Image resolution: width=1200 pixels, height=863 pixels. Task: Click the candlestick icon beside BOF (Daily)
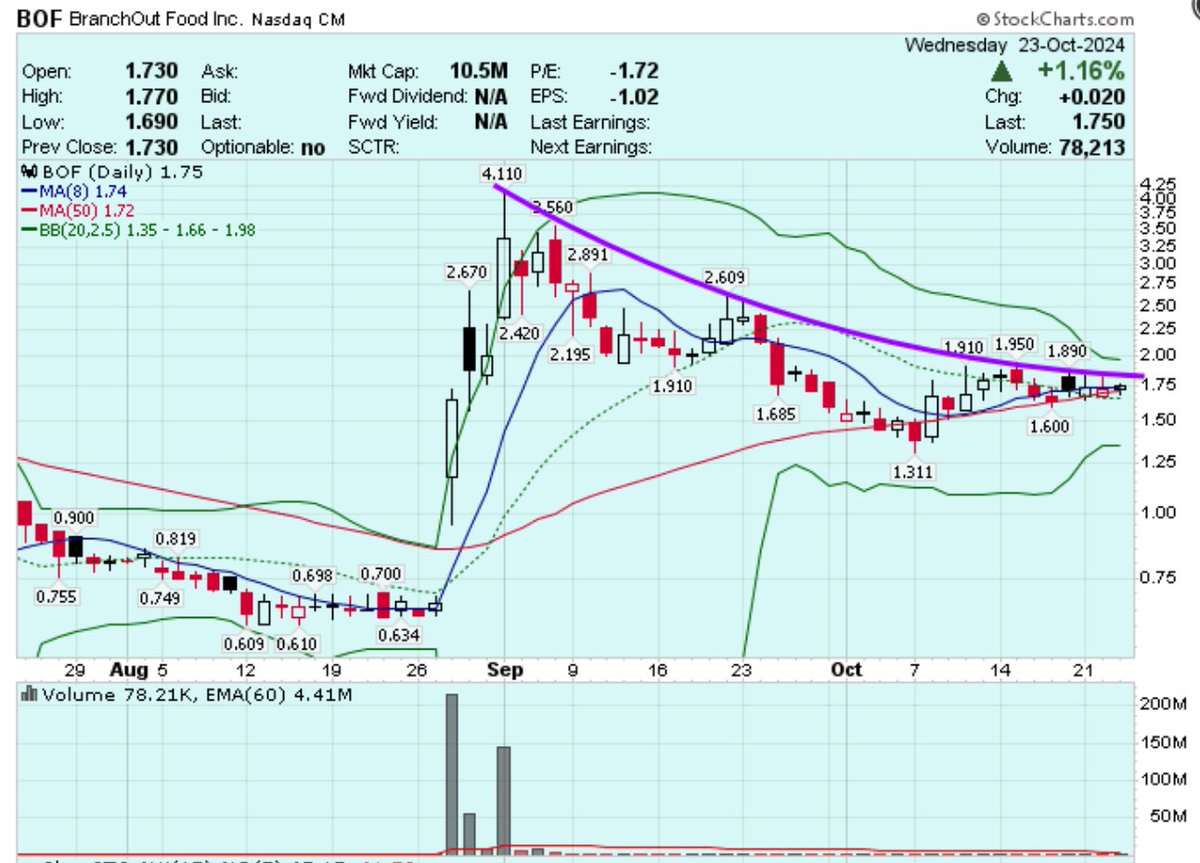30,172
